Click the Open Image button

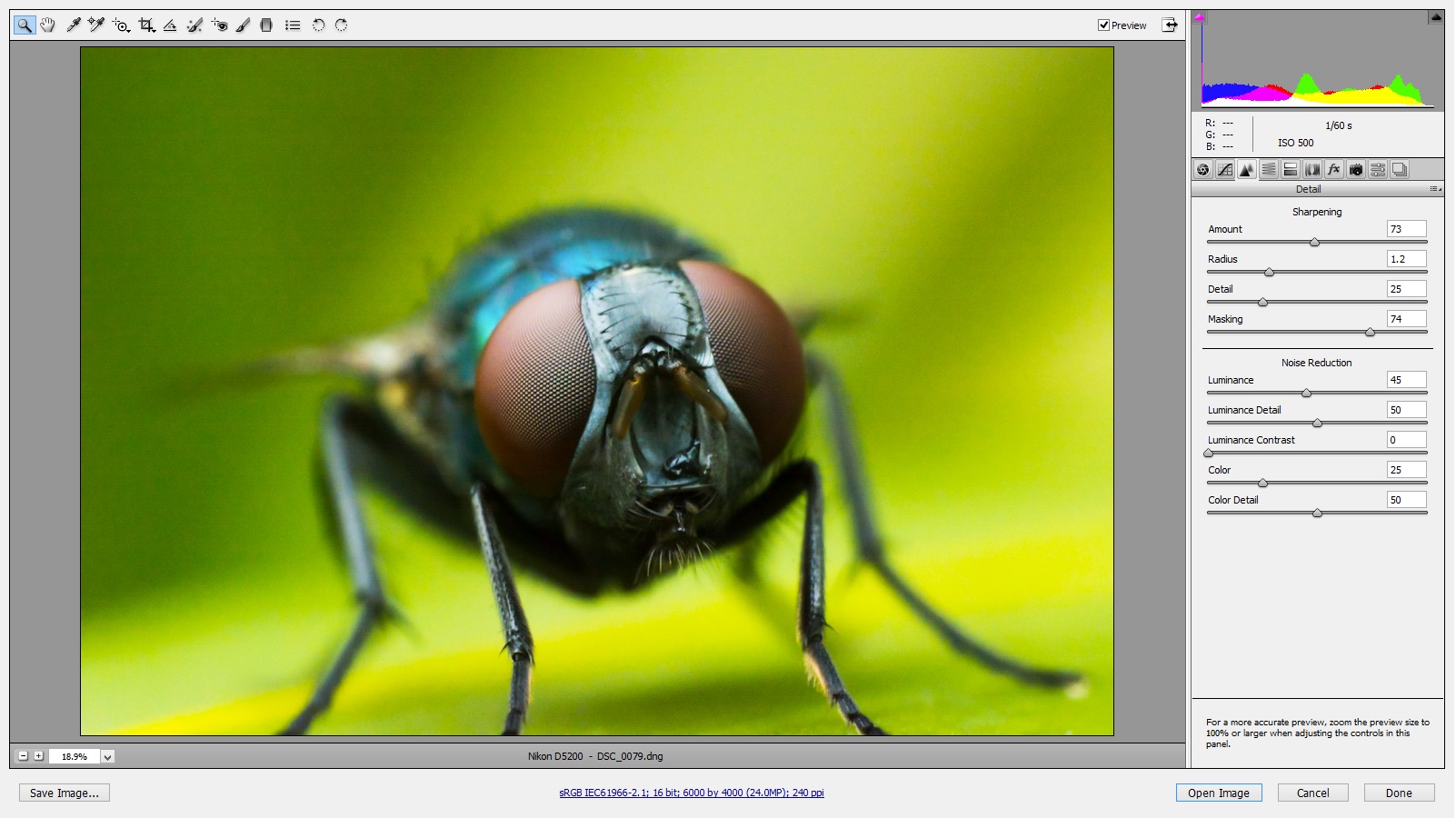[1218, 793]
